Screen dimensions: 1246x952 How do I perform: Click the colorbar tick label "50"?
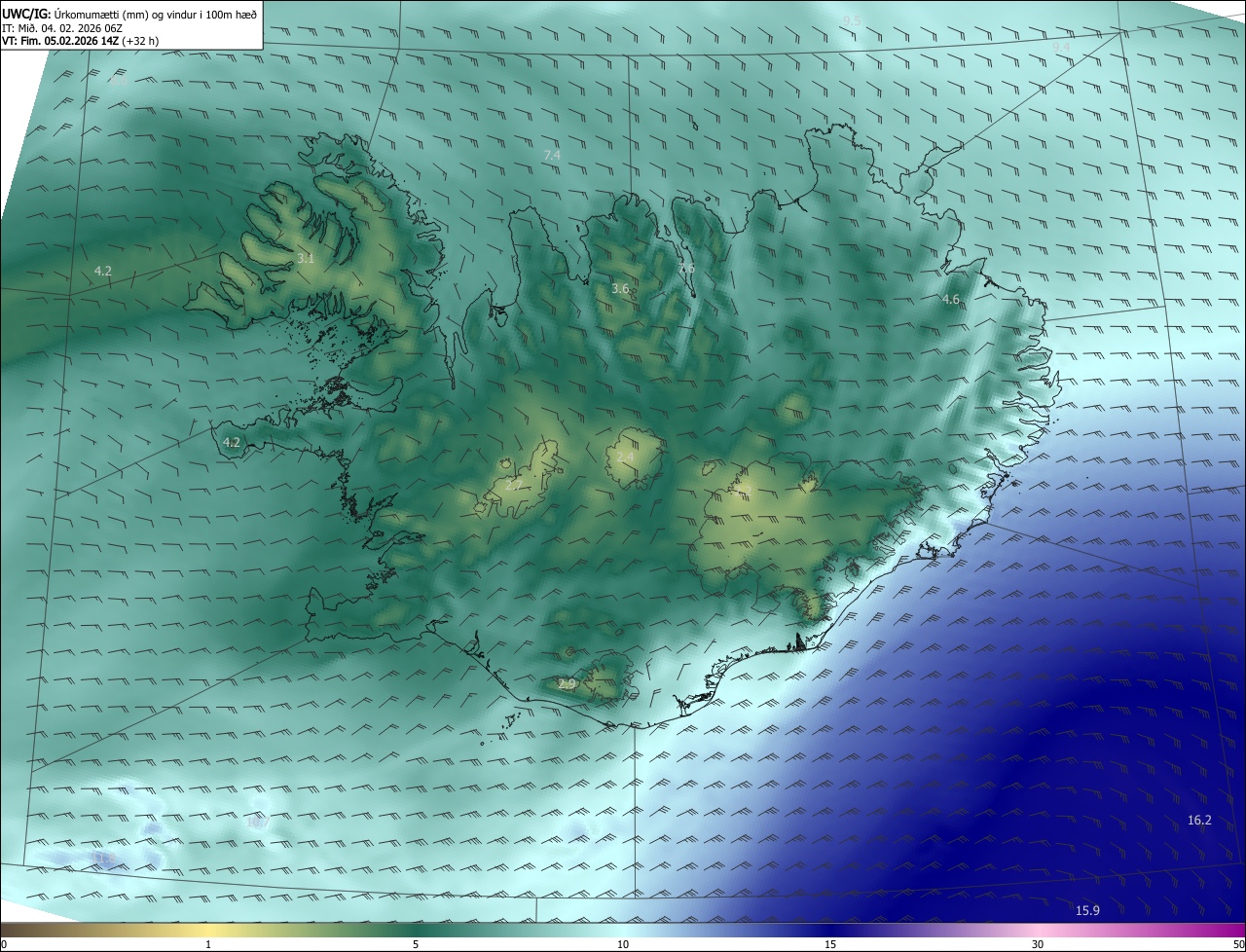point(1238,944)
